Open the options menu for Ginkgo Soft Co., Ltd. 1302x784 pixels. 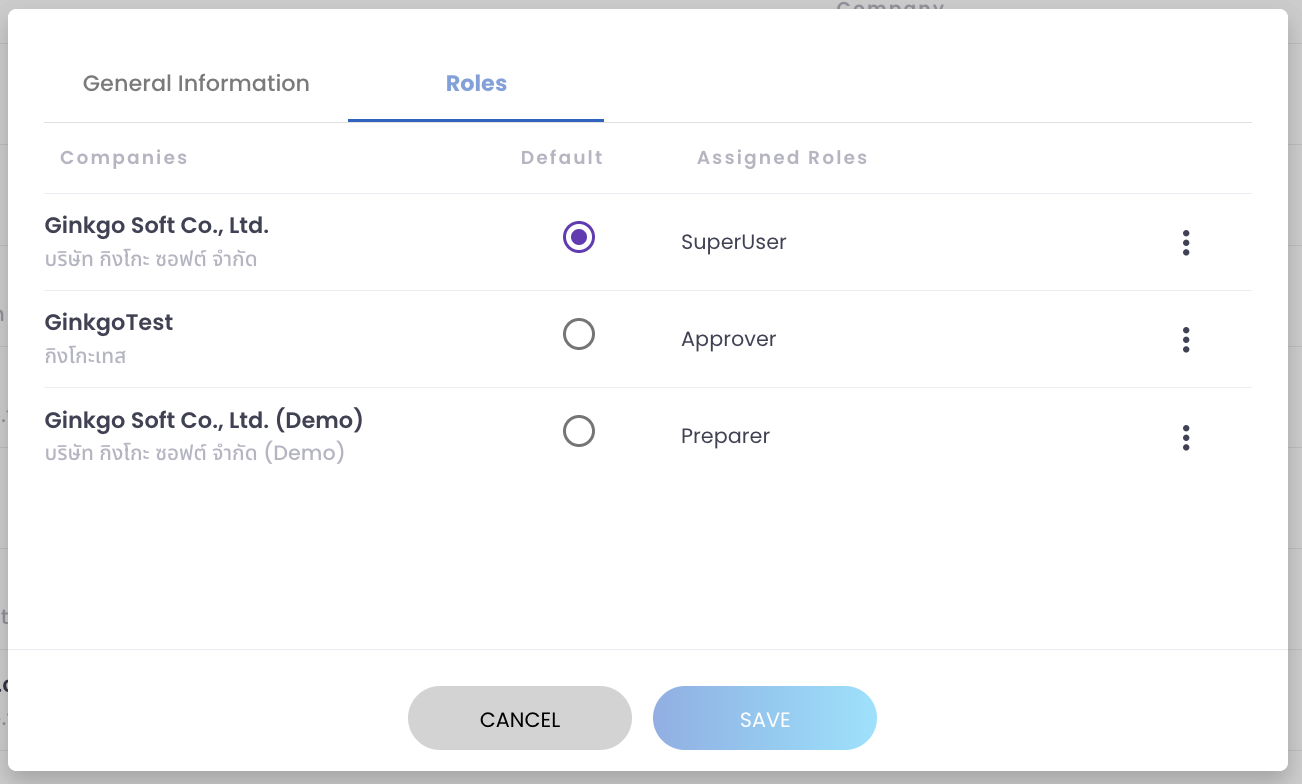coord(1185,242)
